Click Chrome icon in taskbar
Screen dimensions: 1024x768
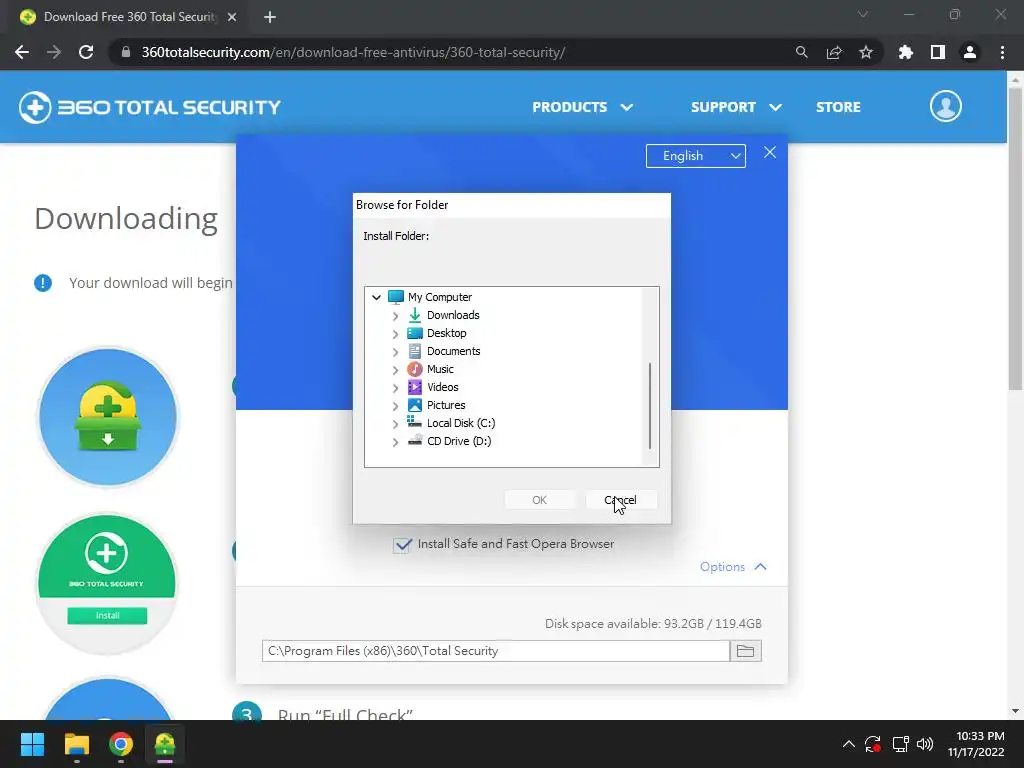click(121, 744)
